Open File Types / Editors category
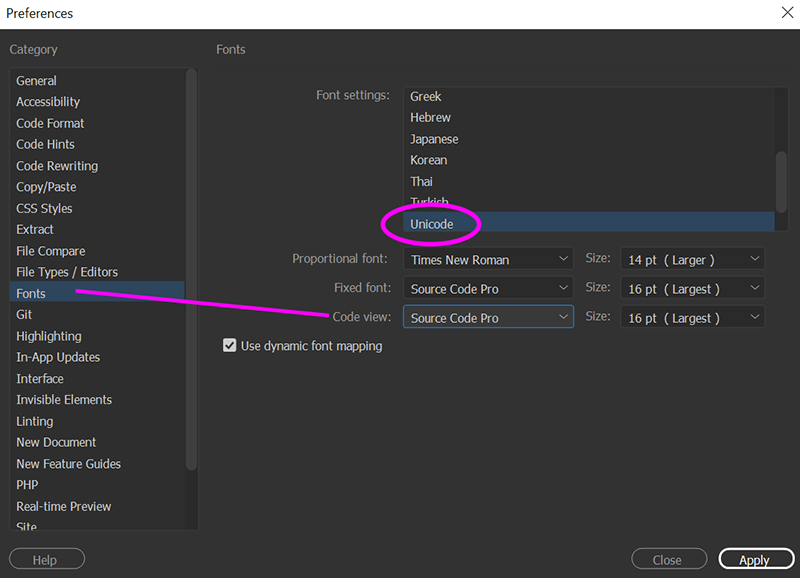The image size is (800, 578). (97, 272)
